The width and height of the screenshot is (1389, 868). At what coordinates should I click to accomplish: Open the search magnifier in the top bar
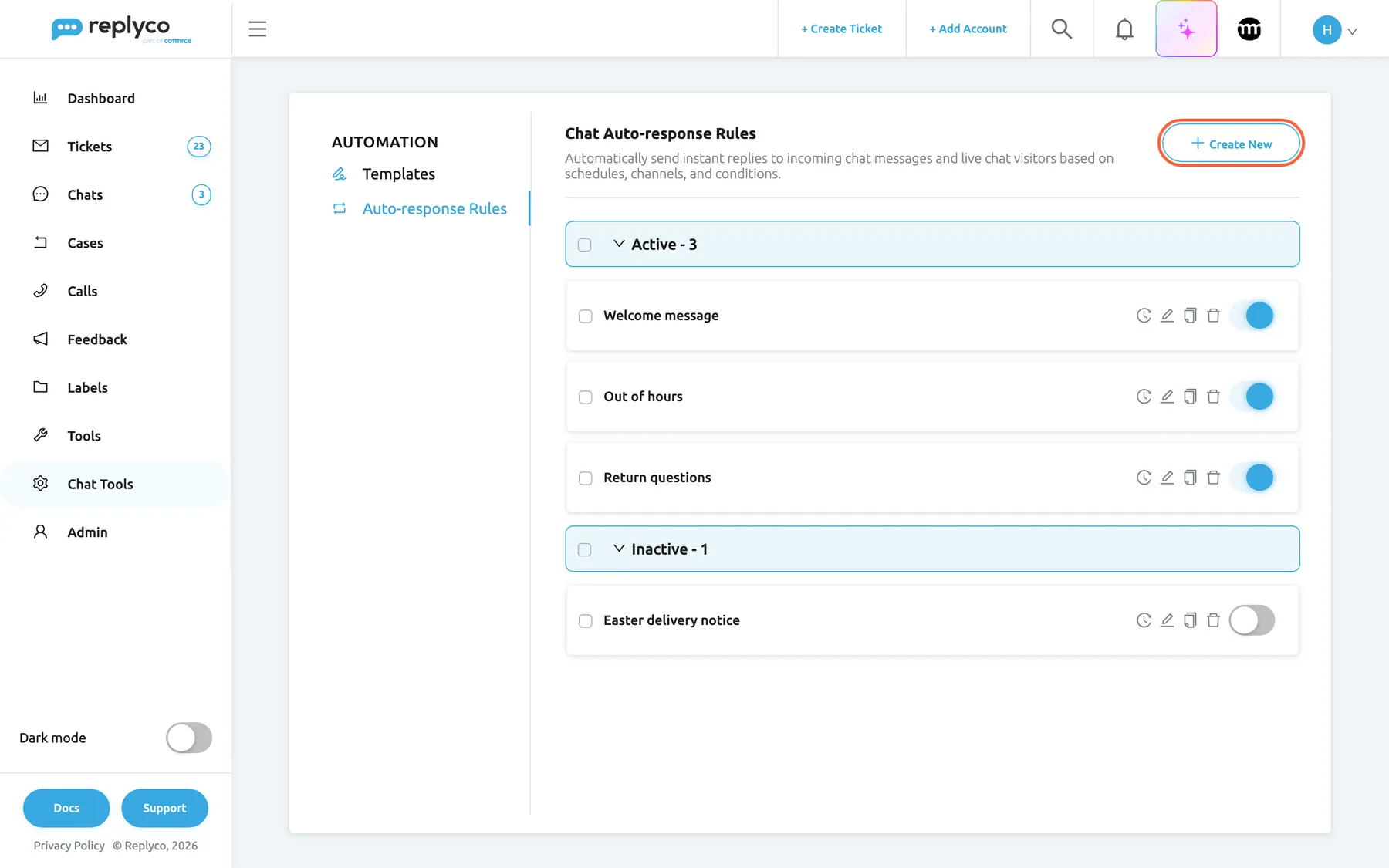1062,29
